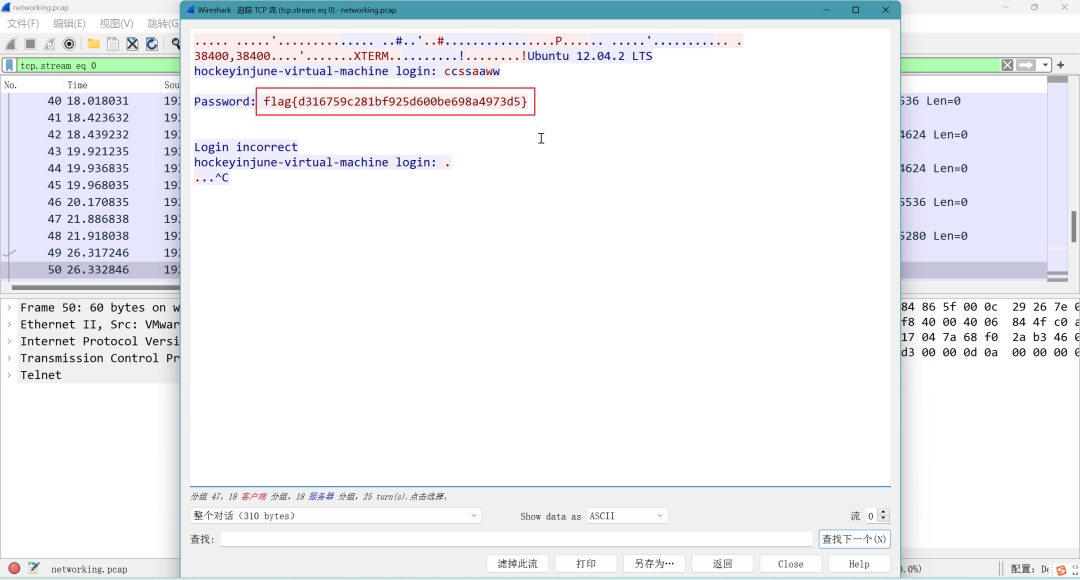This screenshot has height=580, width=1080.
Task: Click the 打印 button
Action: 585,563
